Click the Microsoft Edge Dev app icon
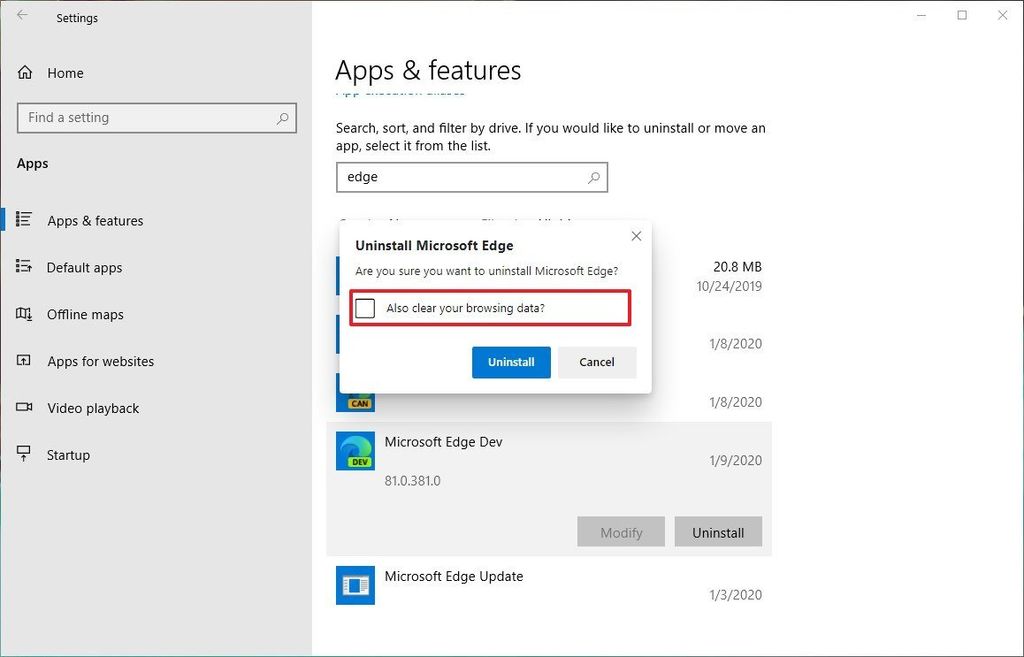The height and width of the screenshot is (657, 1024). tap(355, 450)
